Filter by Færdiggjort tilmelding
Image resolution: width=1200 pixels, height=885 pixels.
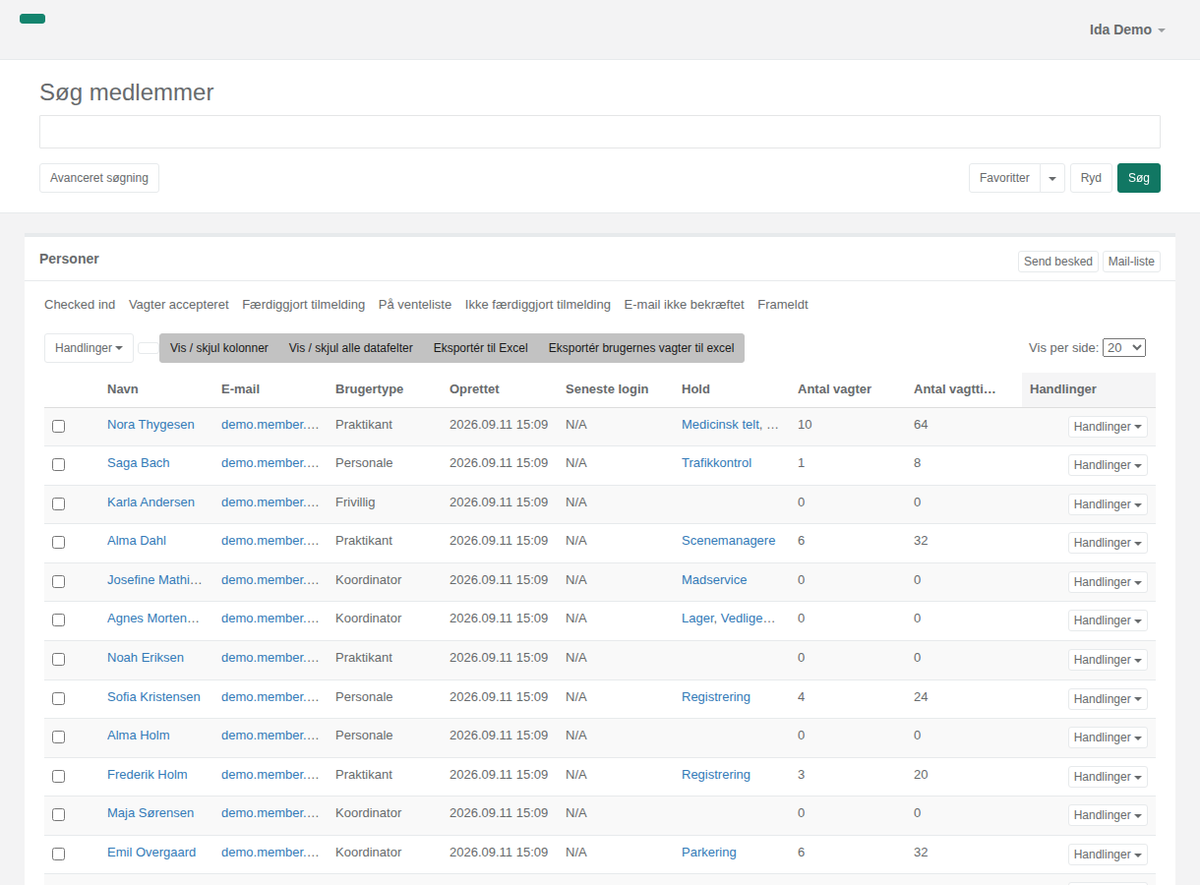(x=304, y=305)
